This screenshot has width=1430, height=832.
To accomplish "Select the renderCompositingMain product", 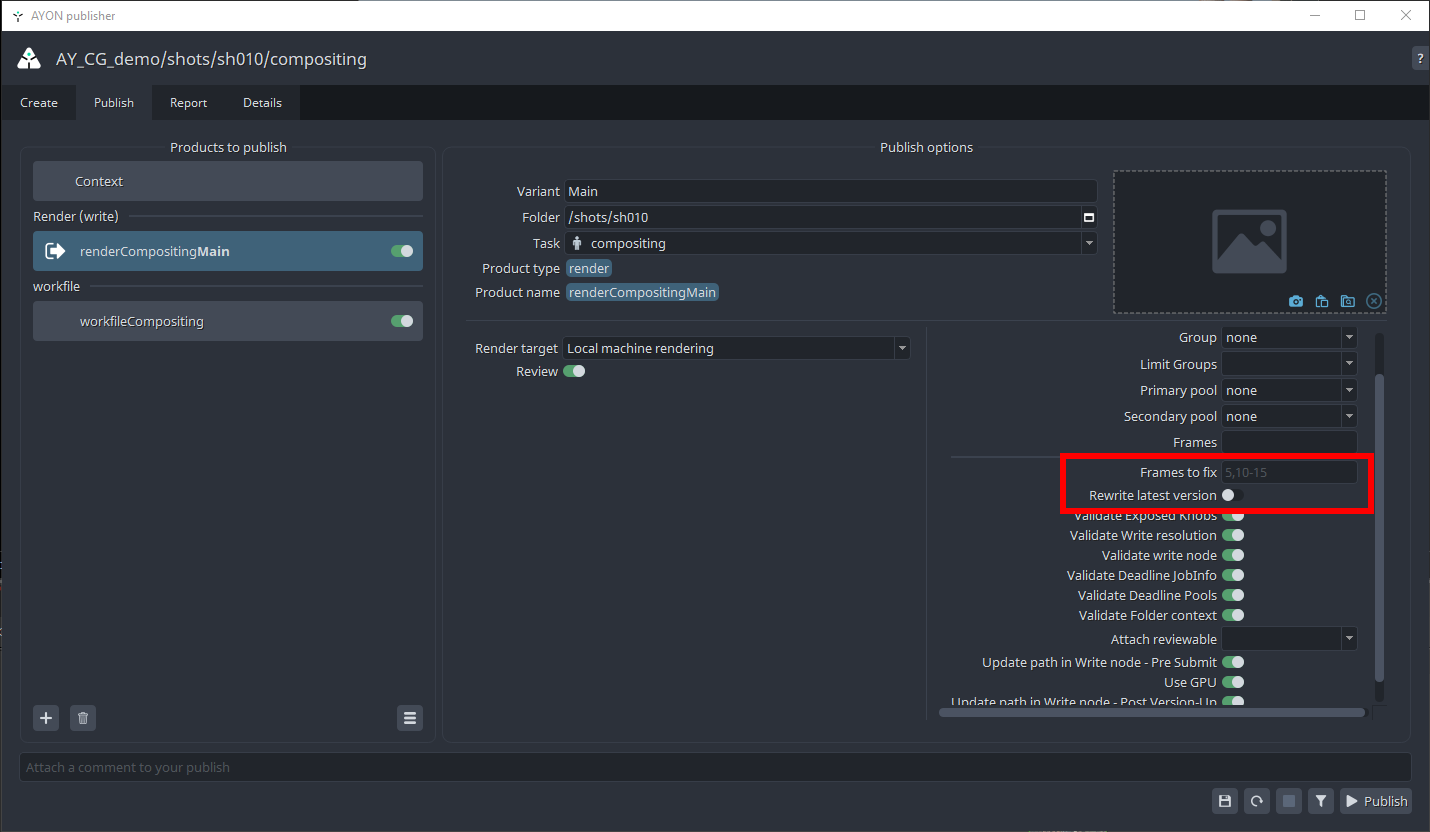I will click(x=228, y=251).
